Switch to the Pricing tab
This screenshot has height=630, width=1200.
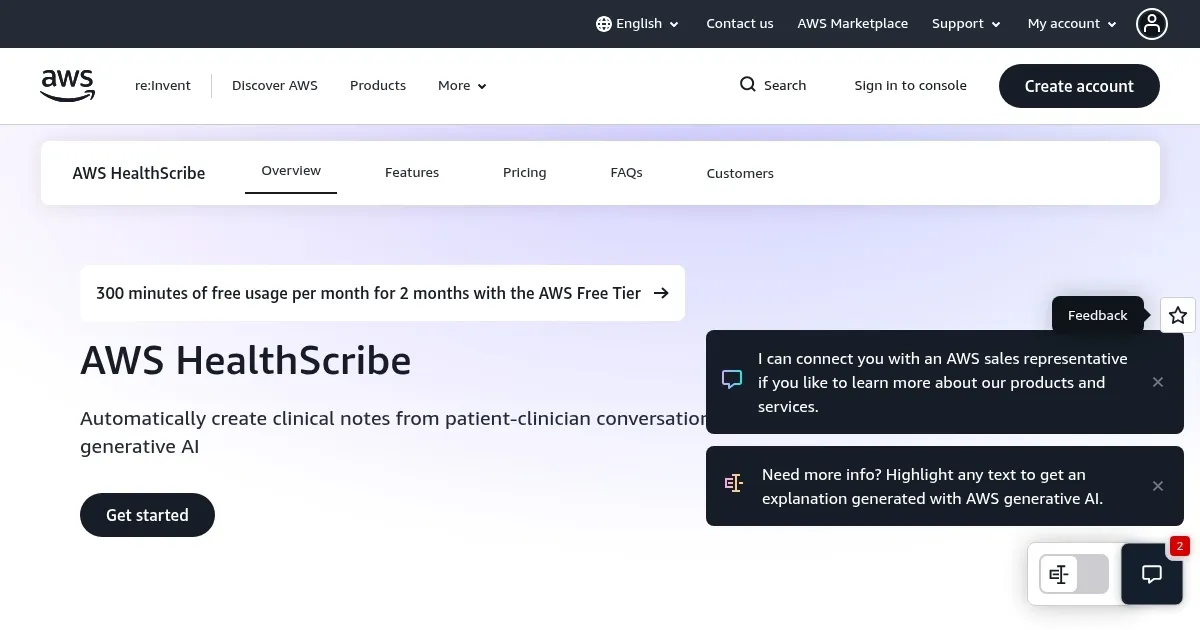pyautogui.click(x=524, y=172)
